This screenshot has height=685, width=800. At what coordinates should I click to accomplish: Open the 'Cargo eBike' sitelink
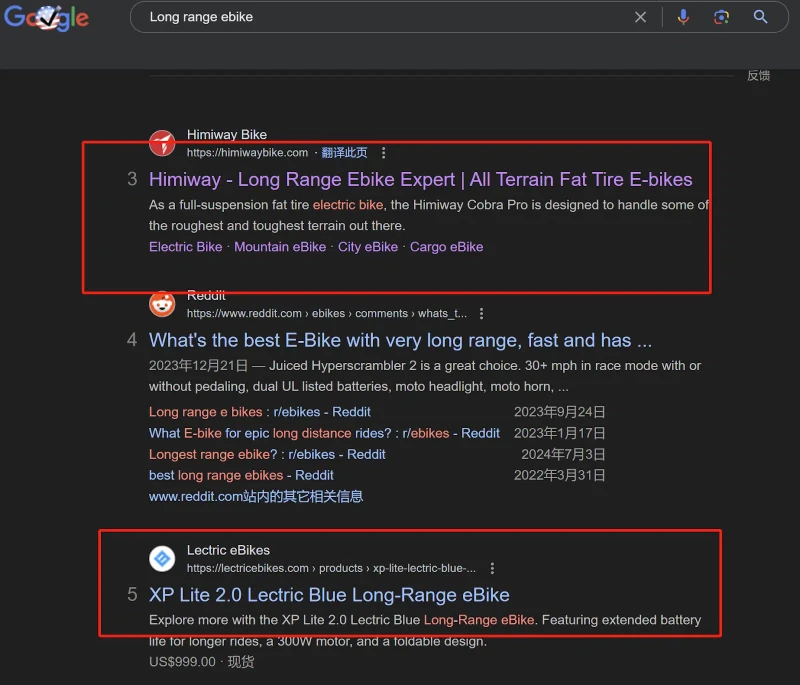(x=446, y=247)
